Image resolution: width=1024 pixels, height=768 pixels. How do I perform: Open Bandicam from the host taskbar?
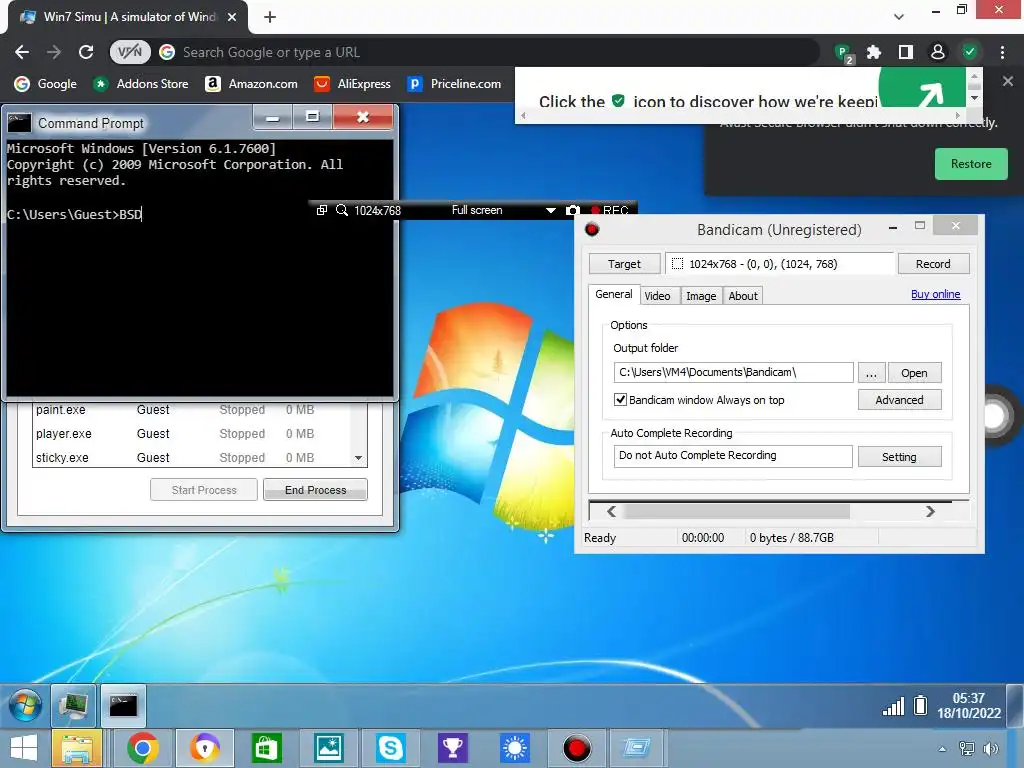click(x=577, y=748)
